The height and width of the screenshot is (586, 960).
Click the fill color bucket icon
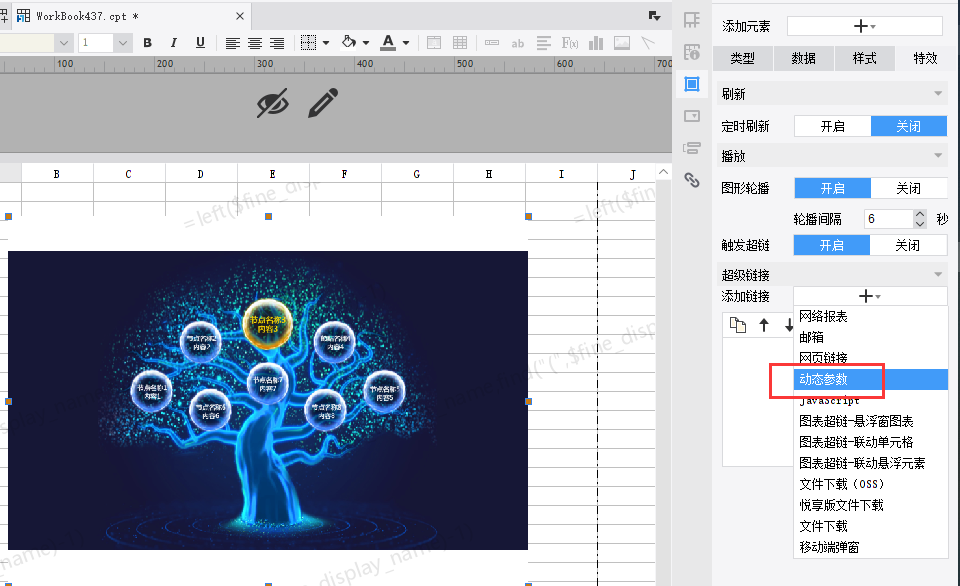pos(348,42)
